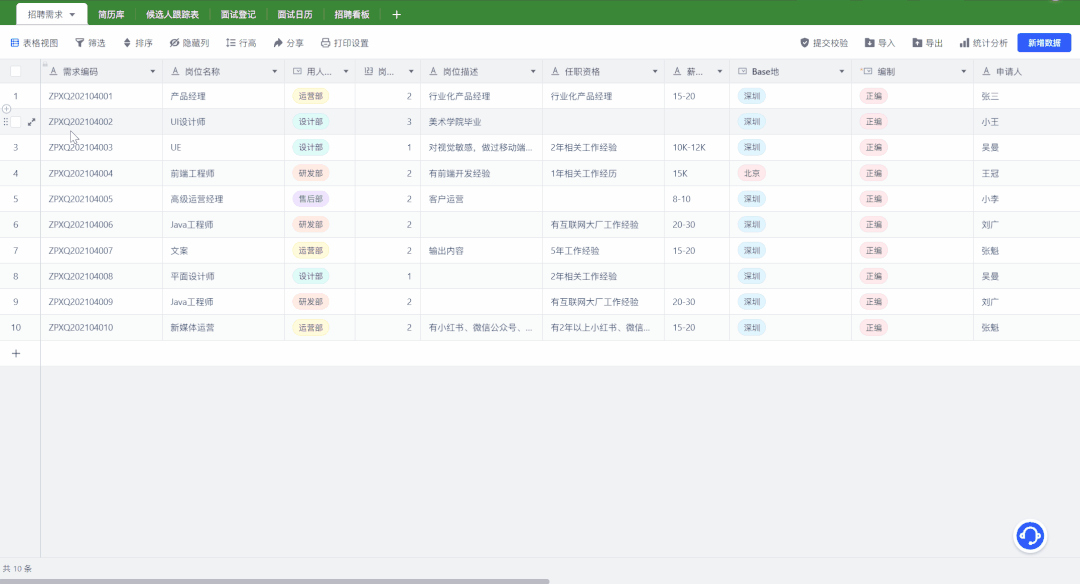Image resolution: width=1080 pixels, height=584 pixels.
Task: Click the blue 新增数据 button
Action: point(1044,43)
